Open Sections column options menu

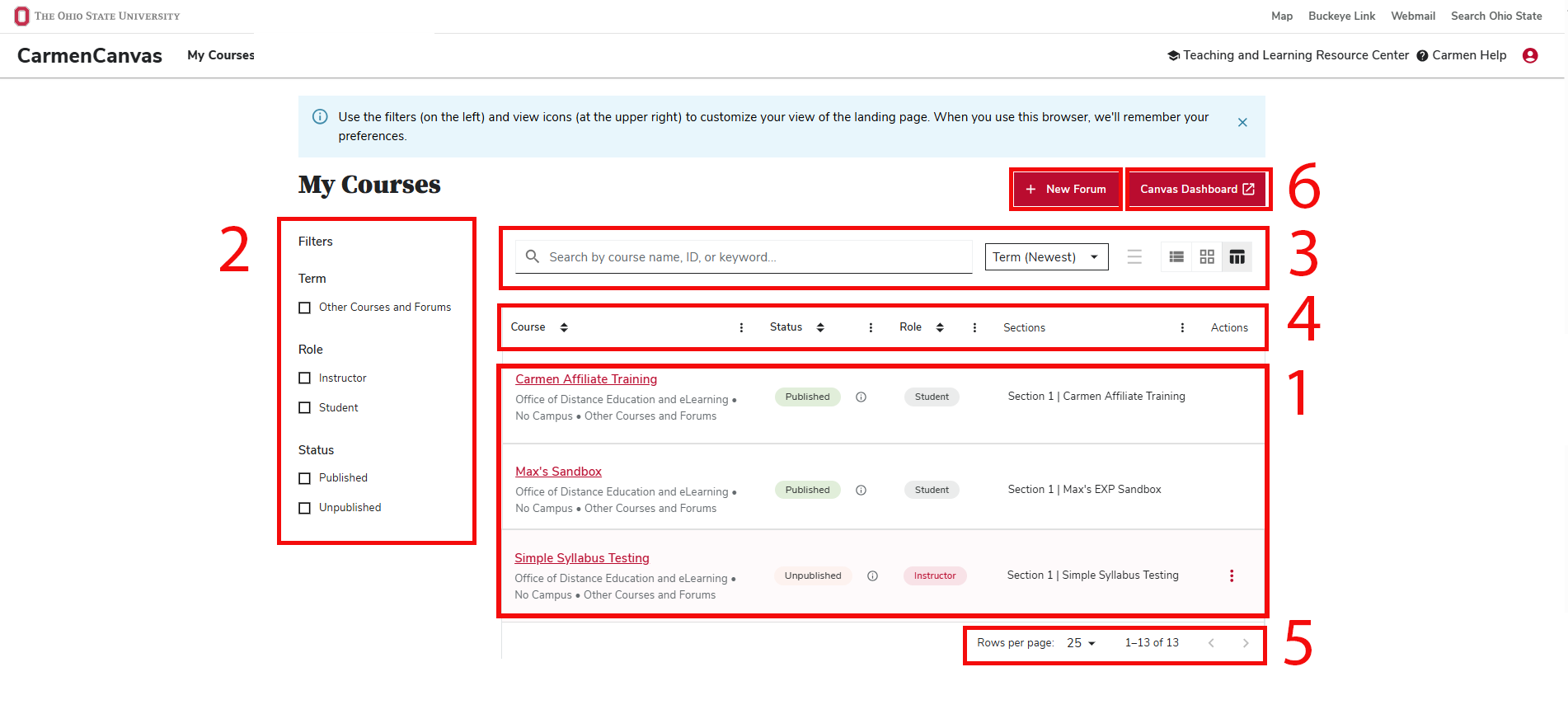[1182, 327]
